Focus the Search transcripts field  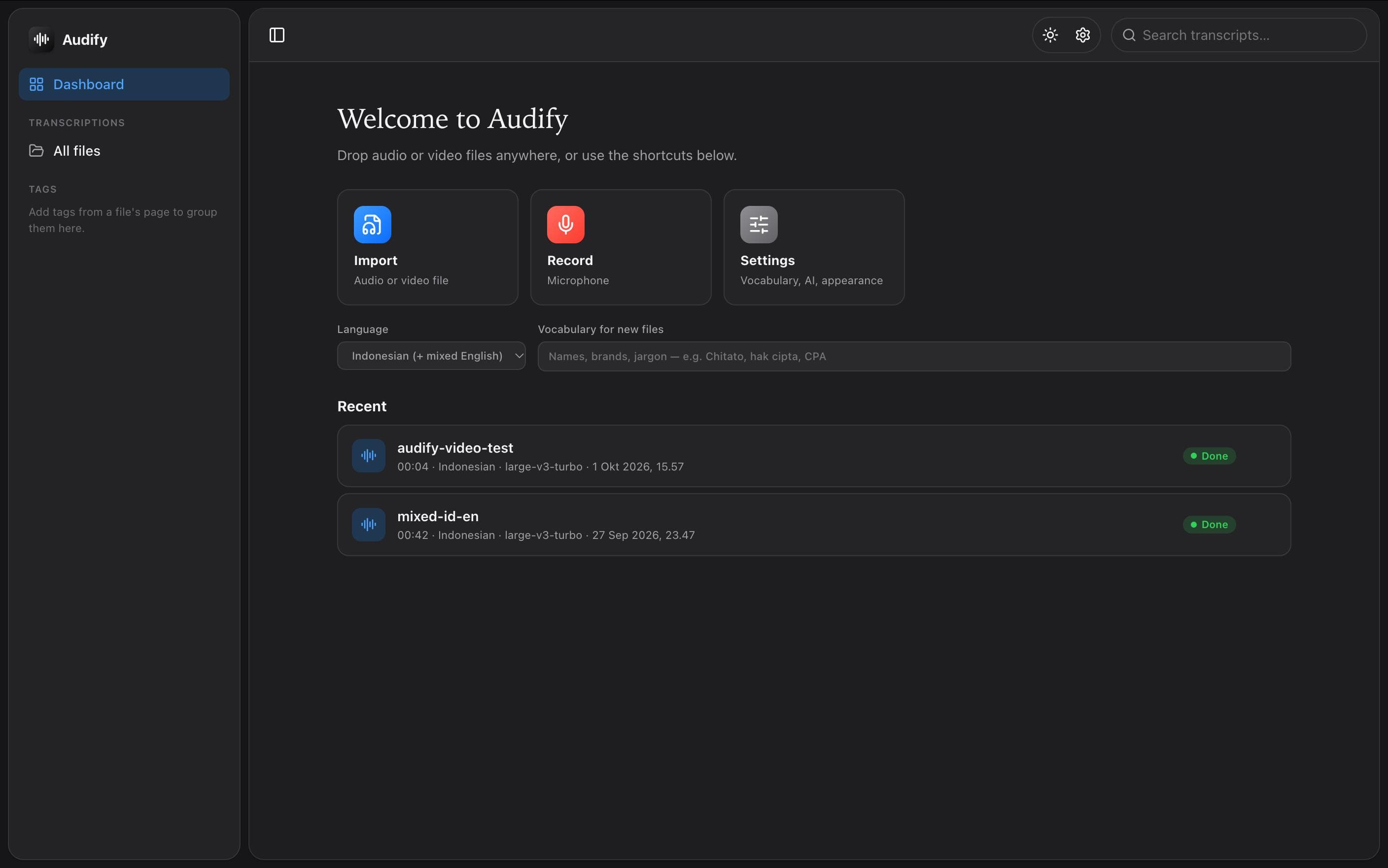(x=1239, y=35)
